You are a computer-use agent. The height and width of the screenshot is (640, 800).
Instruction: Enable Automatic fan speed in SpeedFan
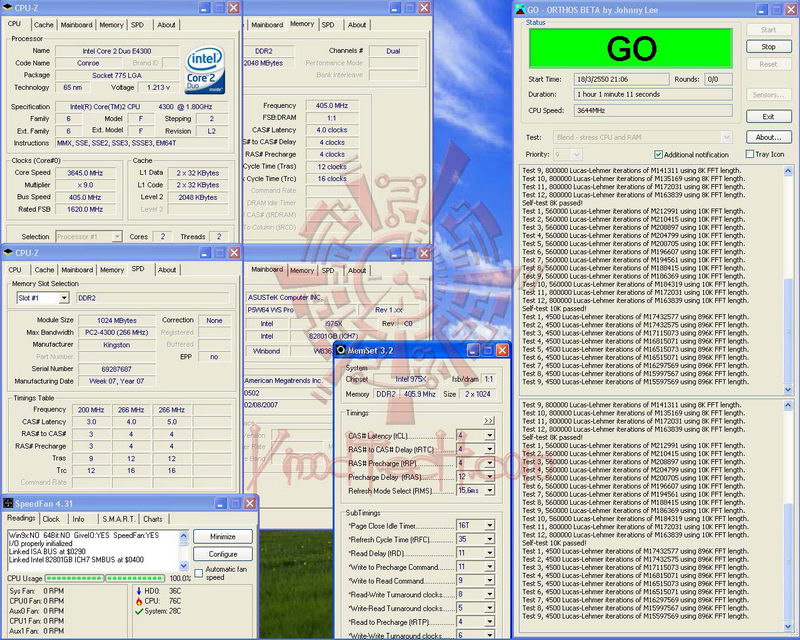point(198,573)
